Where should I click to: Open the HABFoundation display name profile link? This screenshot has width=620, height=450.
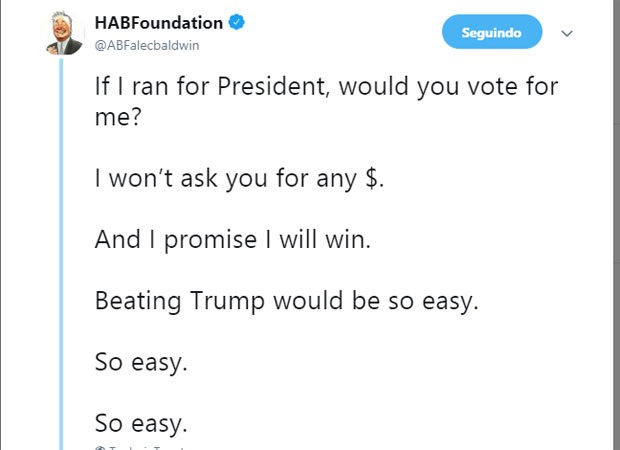[x=159, y=23]
